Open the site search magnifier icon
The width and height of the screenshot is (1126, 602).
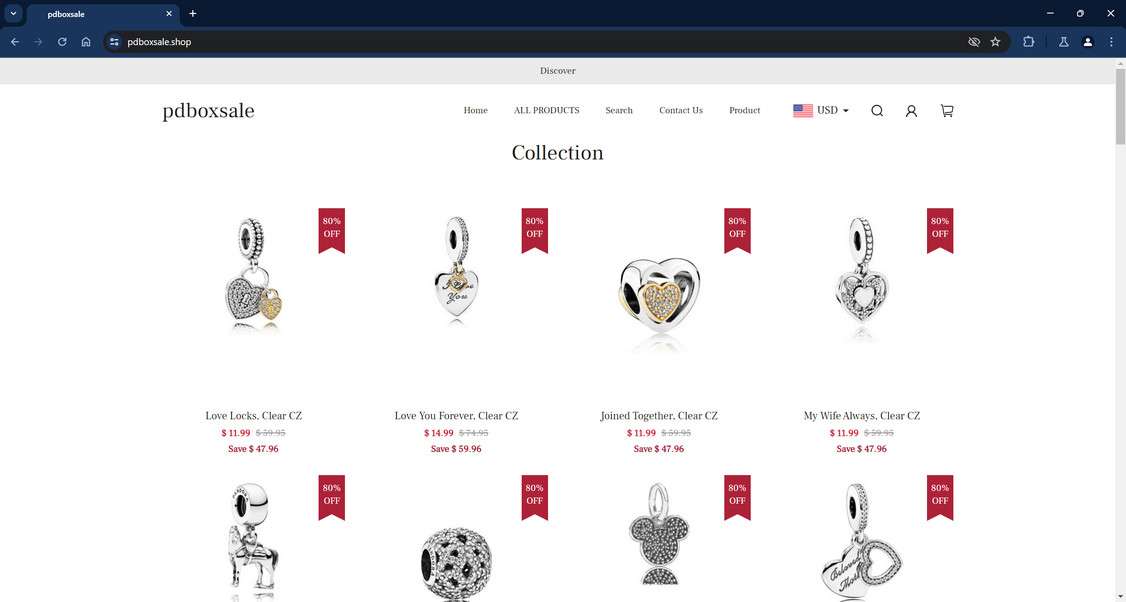[877, 111]
